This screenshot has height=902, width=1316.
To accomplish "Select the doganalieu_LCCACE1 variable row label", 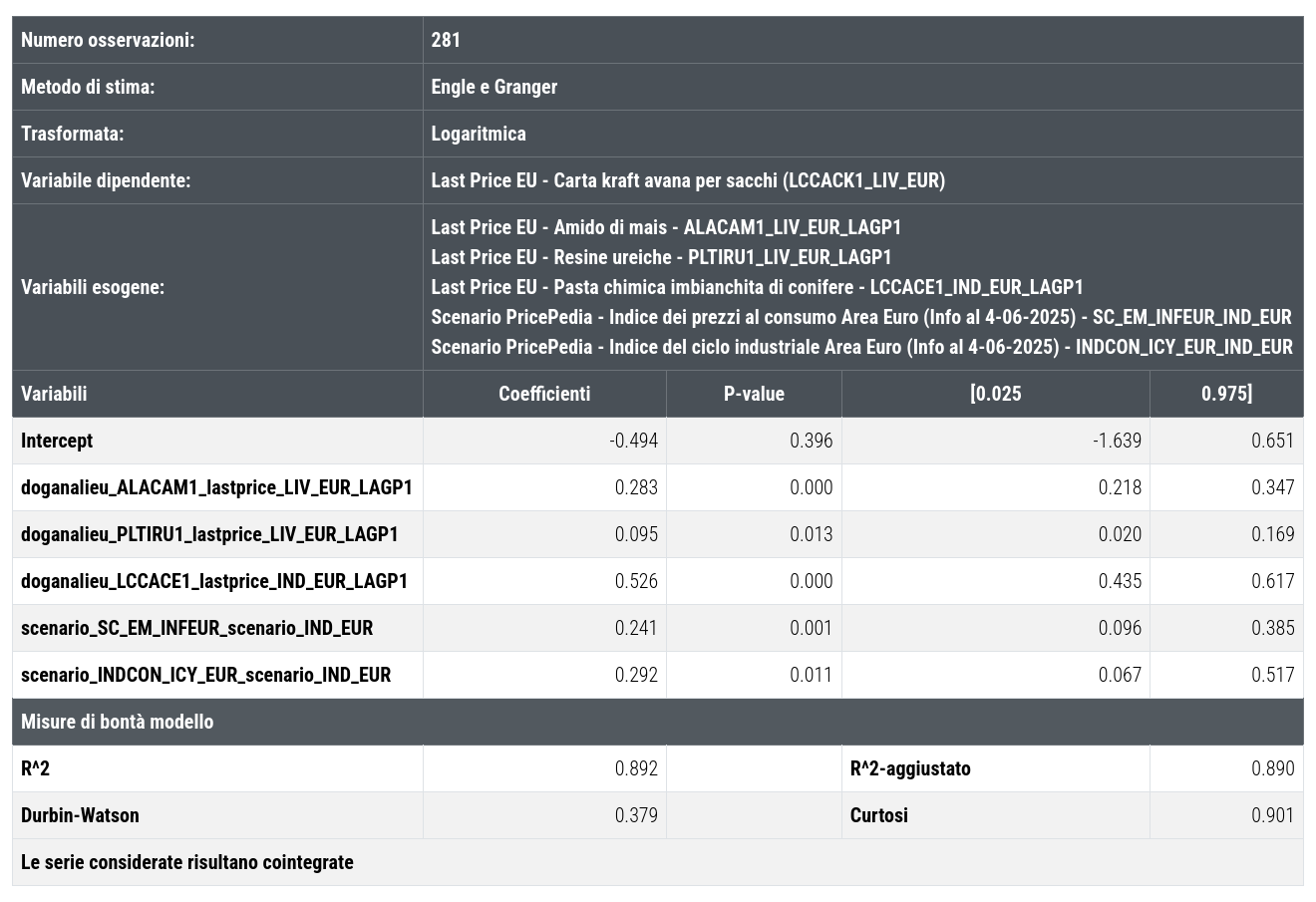I will pyautogui.click(x=214, y=581).
